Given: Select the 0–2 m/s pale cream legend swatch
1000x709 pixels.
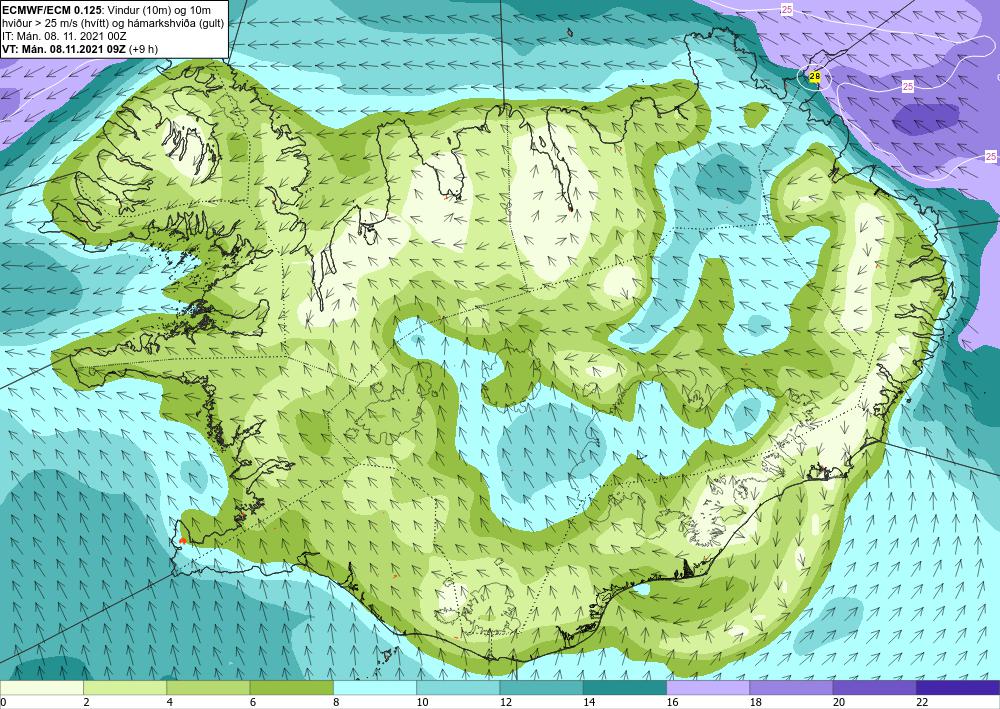Looking at the screenshot, I should point(41,688).
